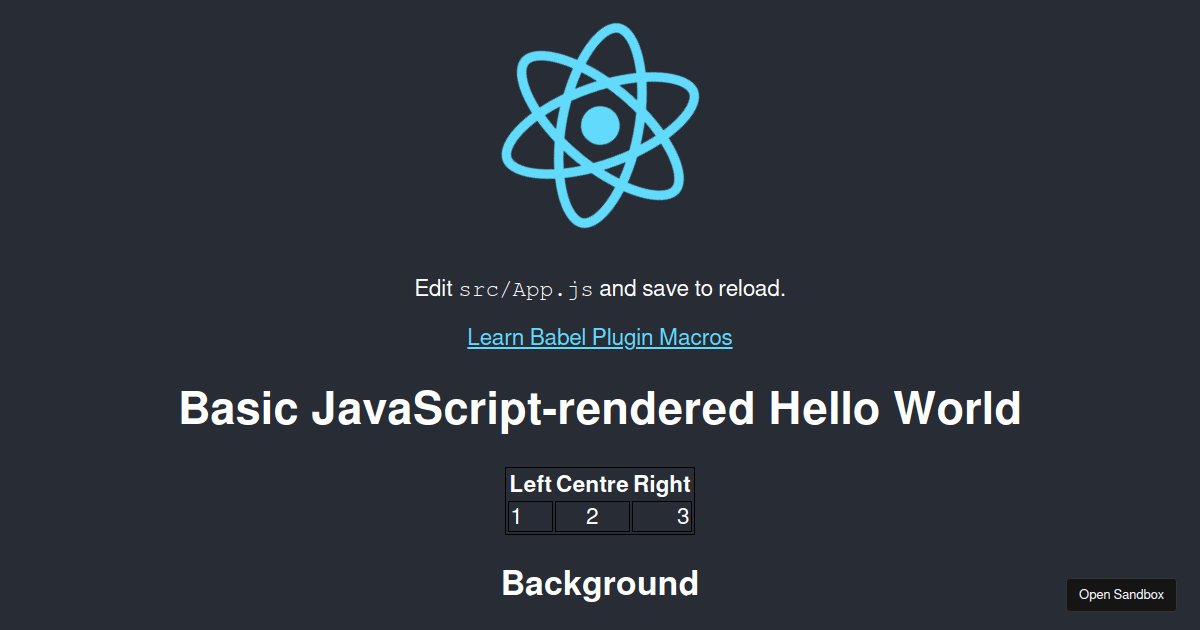Click table cell containing 3
The image size is (1200, 630).
click(662, 517)
